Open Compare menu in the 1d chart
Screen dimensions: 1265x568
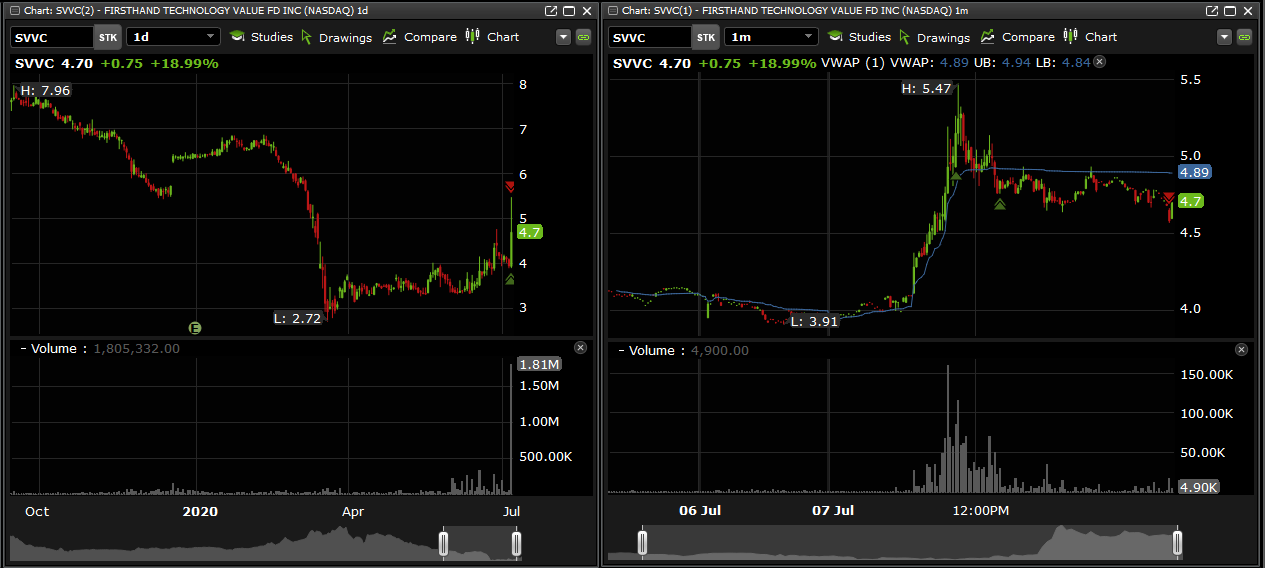coord(418,37)
